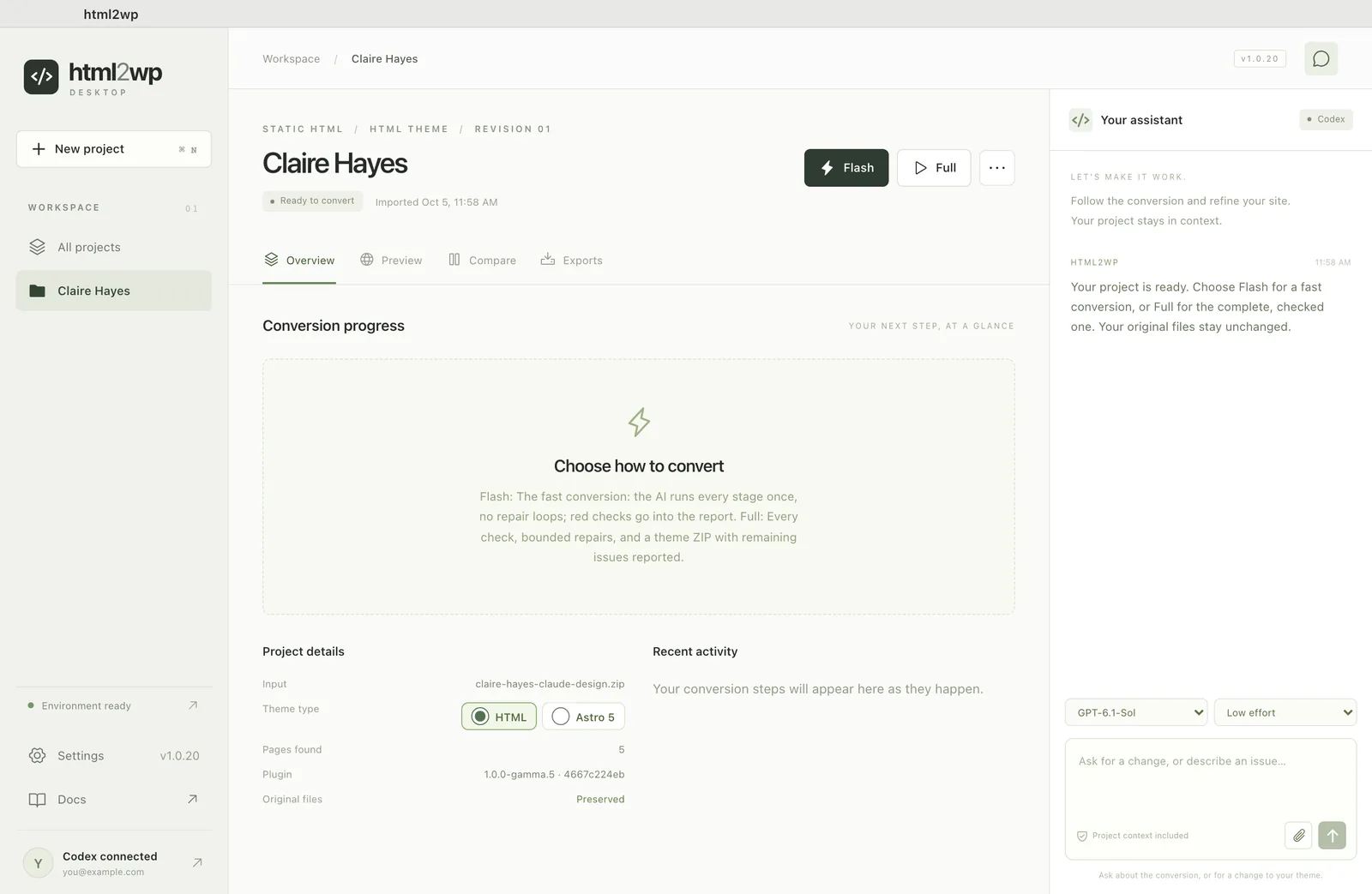
Task: Click the Pages found value 5
Action: pyautogui.click(x=622, y=749)
